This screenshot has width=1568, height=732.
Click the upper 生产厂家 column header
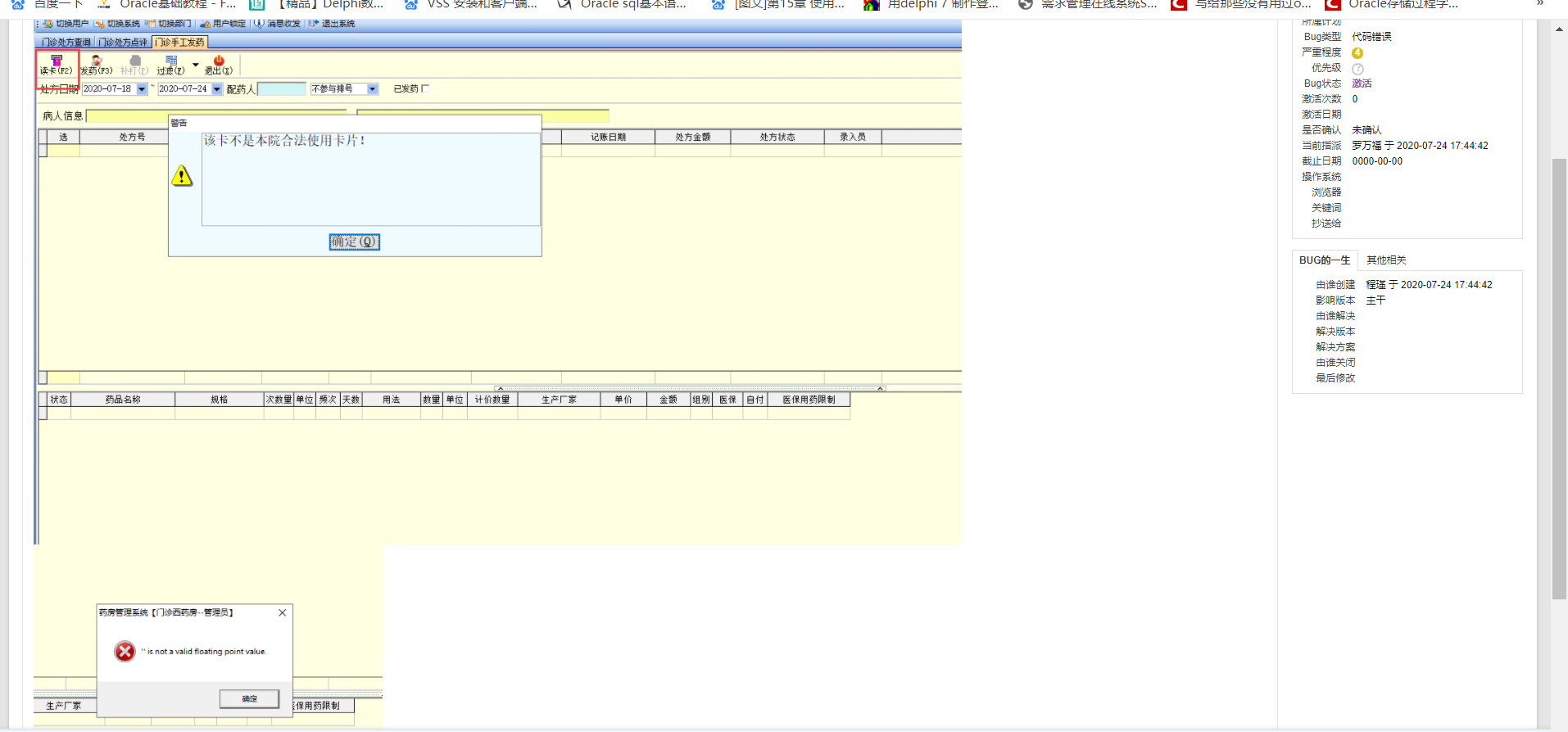[559, 400]
